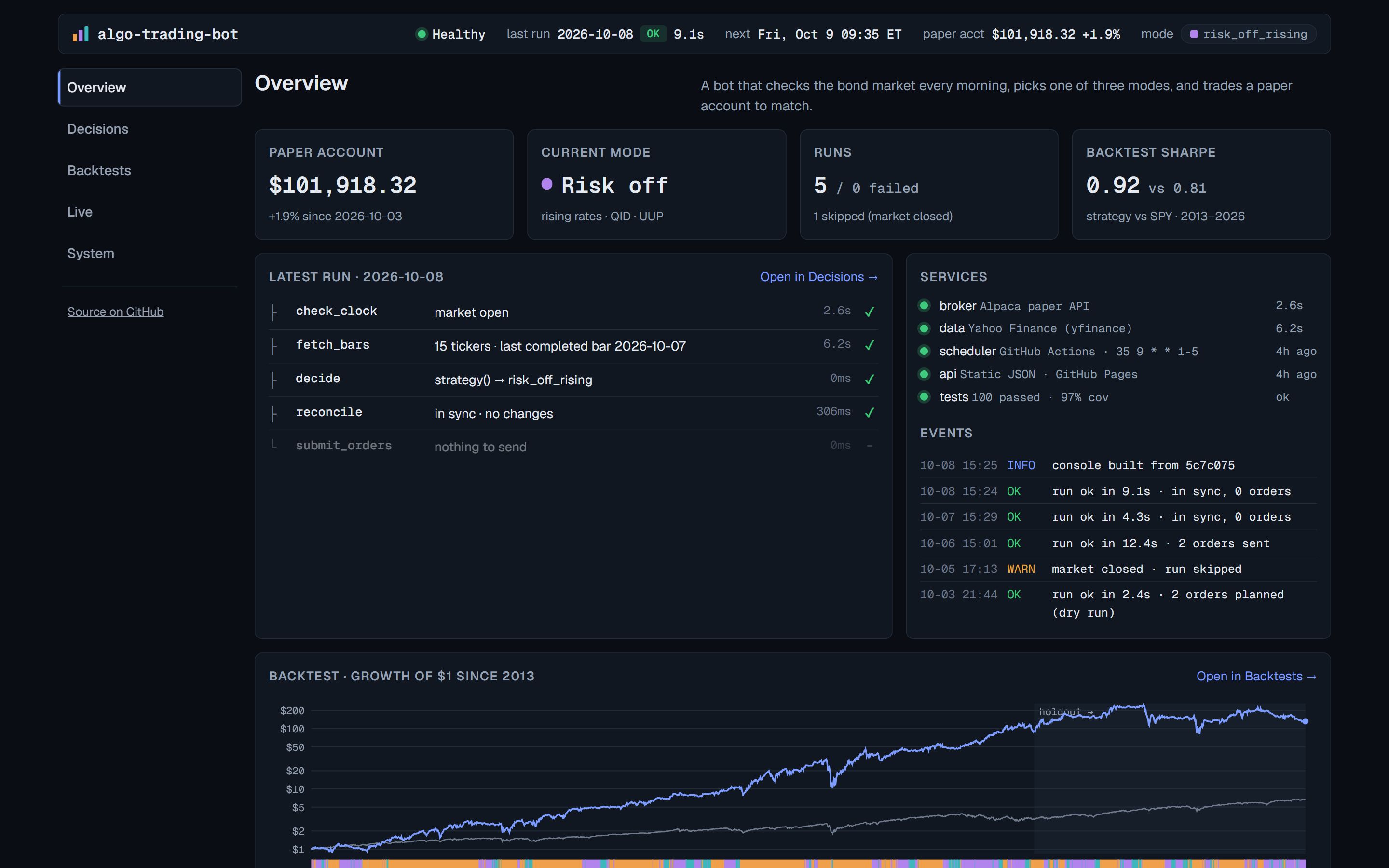Click the decide step green checkmark
Viewport: 1389px width, 868px height.
(870, 379)
